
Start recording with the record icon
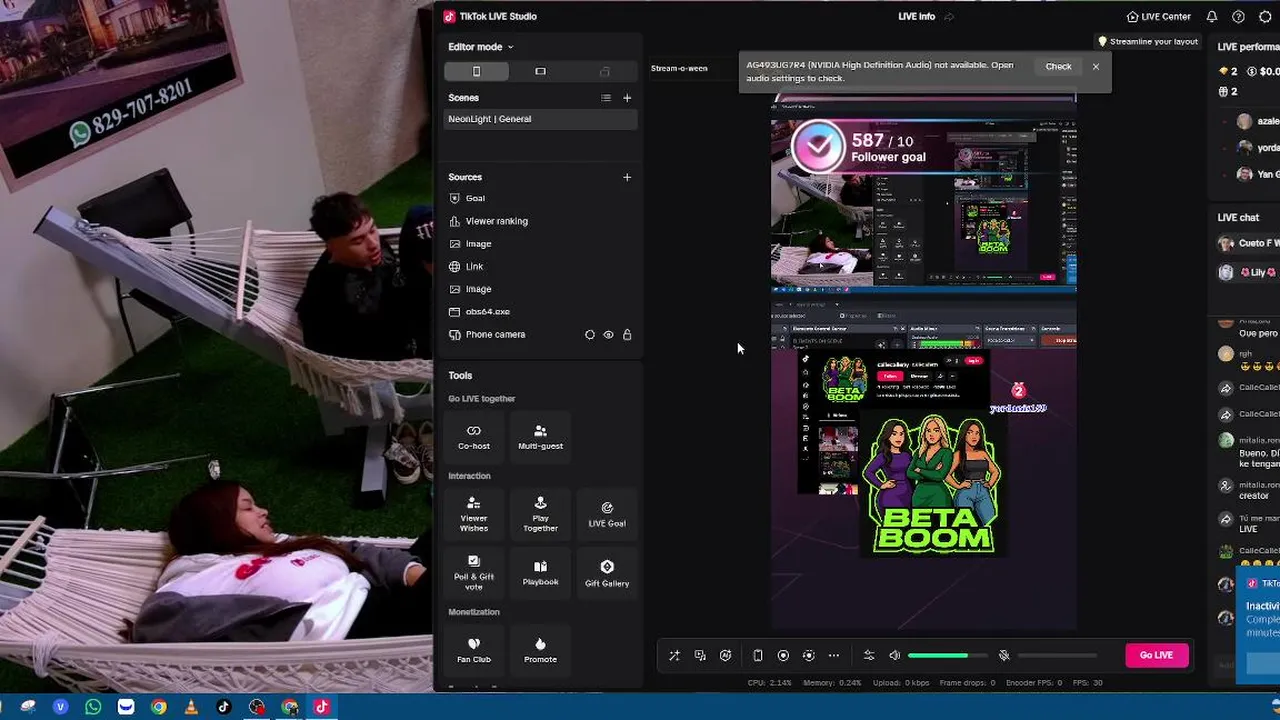pos(783,656)
